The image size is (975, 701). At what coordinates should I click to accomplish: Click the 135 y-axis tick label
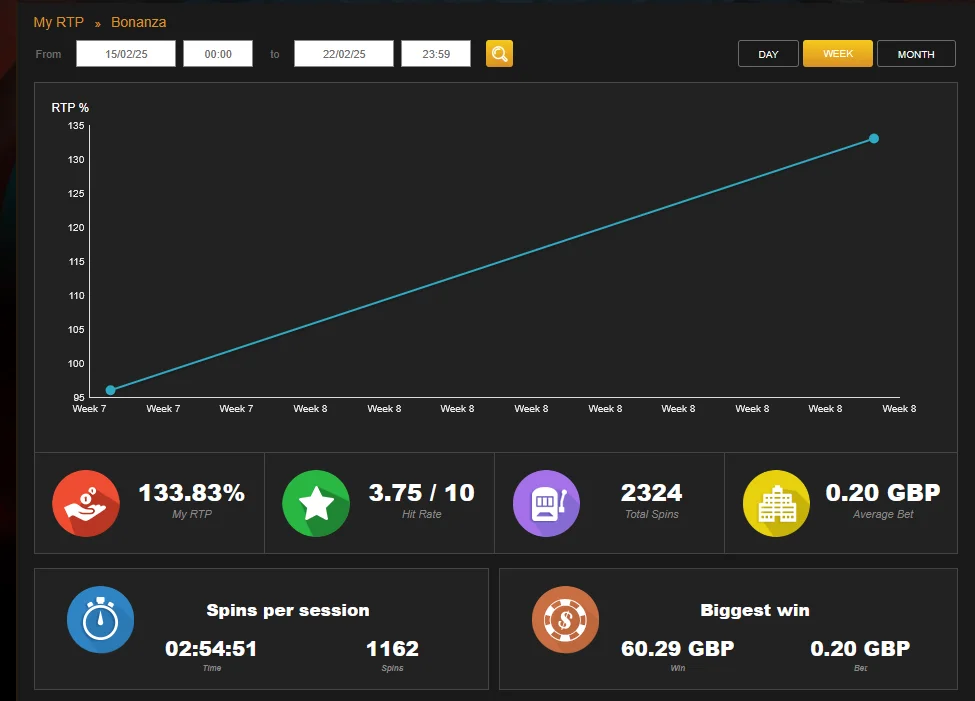76,126
